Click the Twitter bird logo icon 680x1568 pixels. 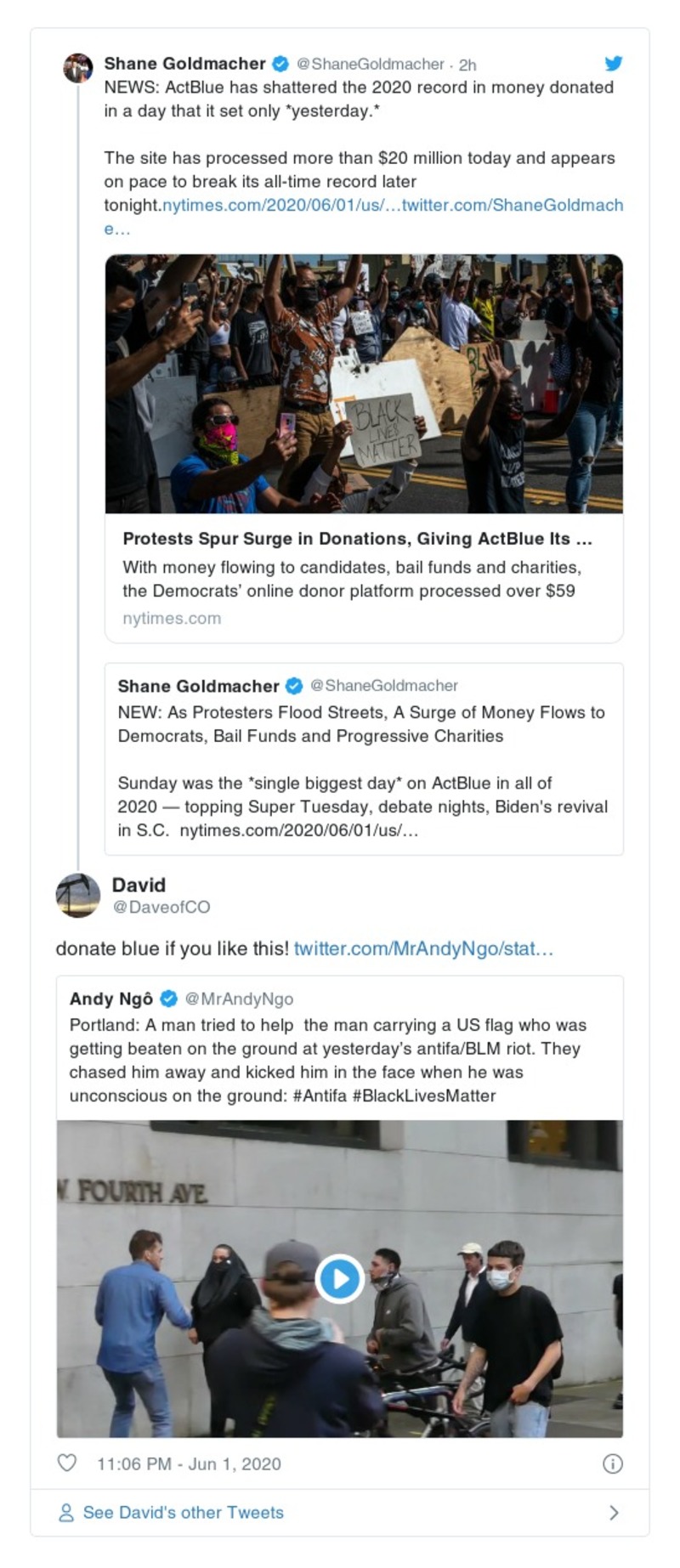click(x=613, y=63)
